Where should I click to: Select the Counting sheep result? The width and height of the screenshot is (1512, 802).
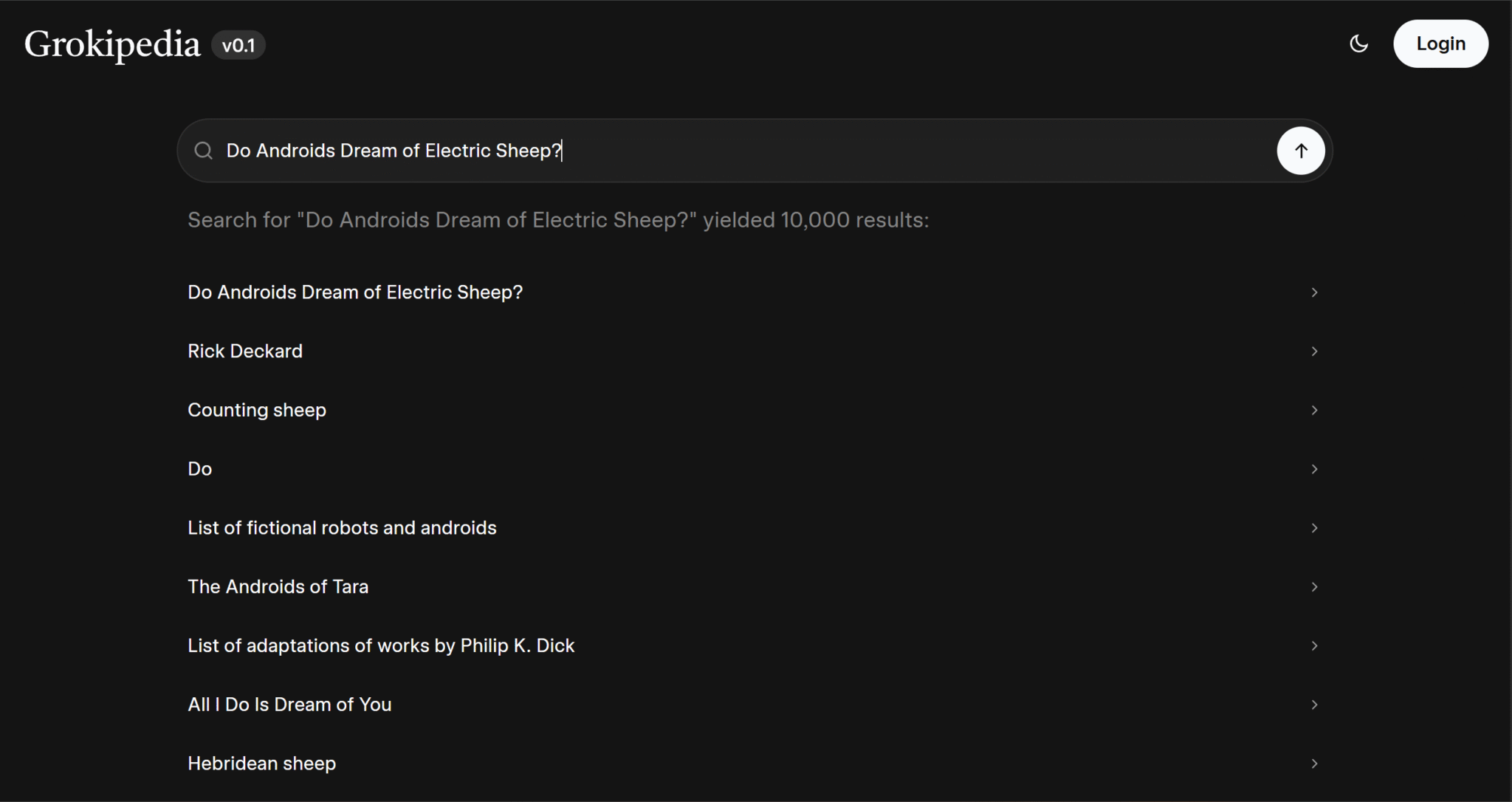(x=257, y=410)
